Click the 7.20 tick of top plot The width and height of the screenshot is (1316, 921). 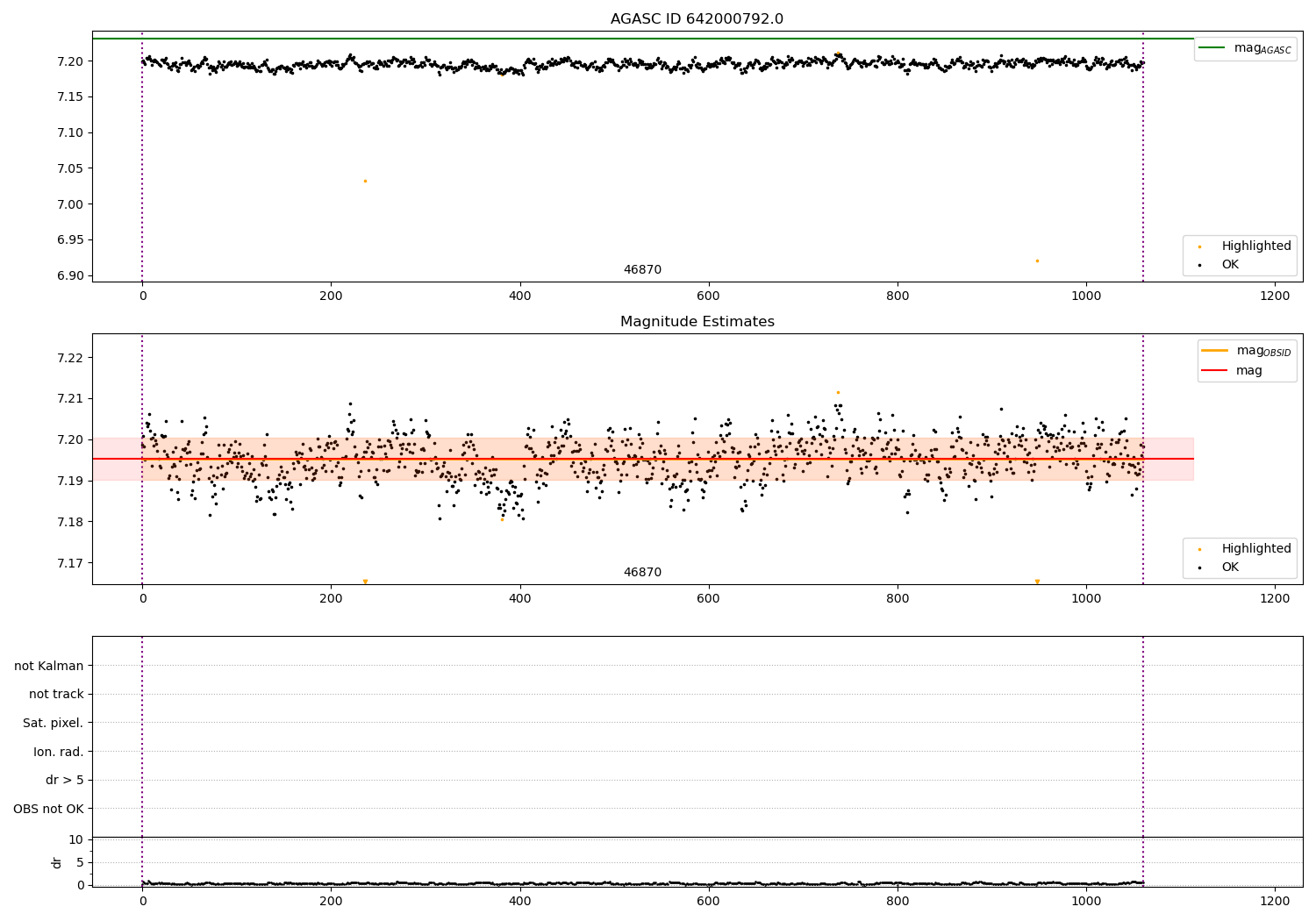coord(70,61)
